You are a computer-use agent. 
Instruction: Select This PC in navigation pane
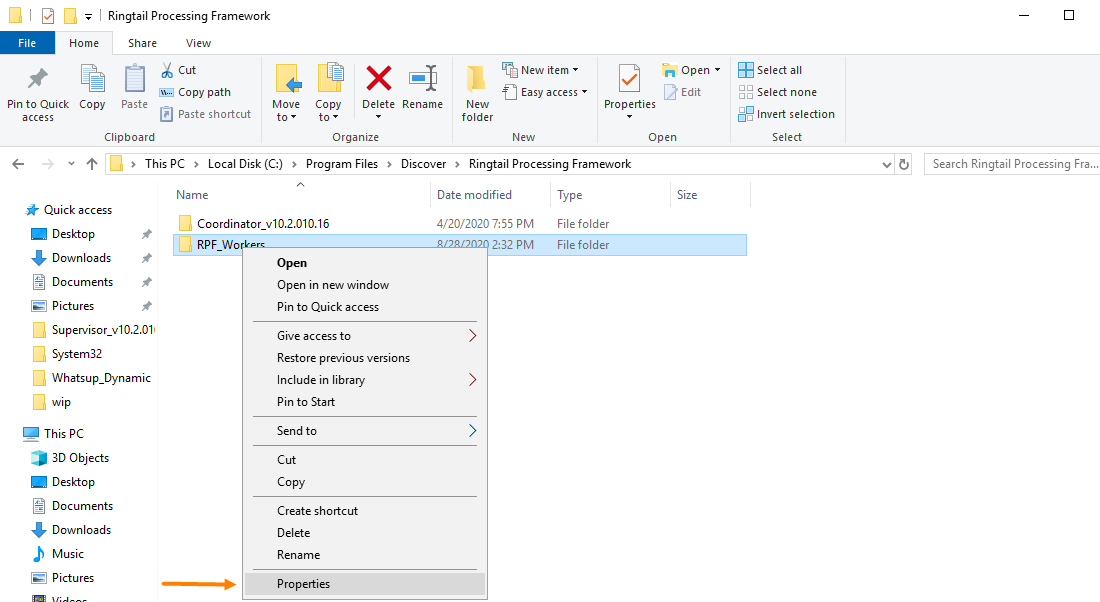(x=64, y=434)
